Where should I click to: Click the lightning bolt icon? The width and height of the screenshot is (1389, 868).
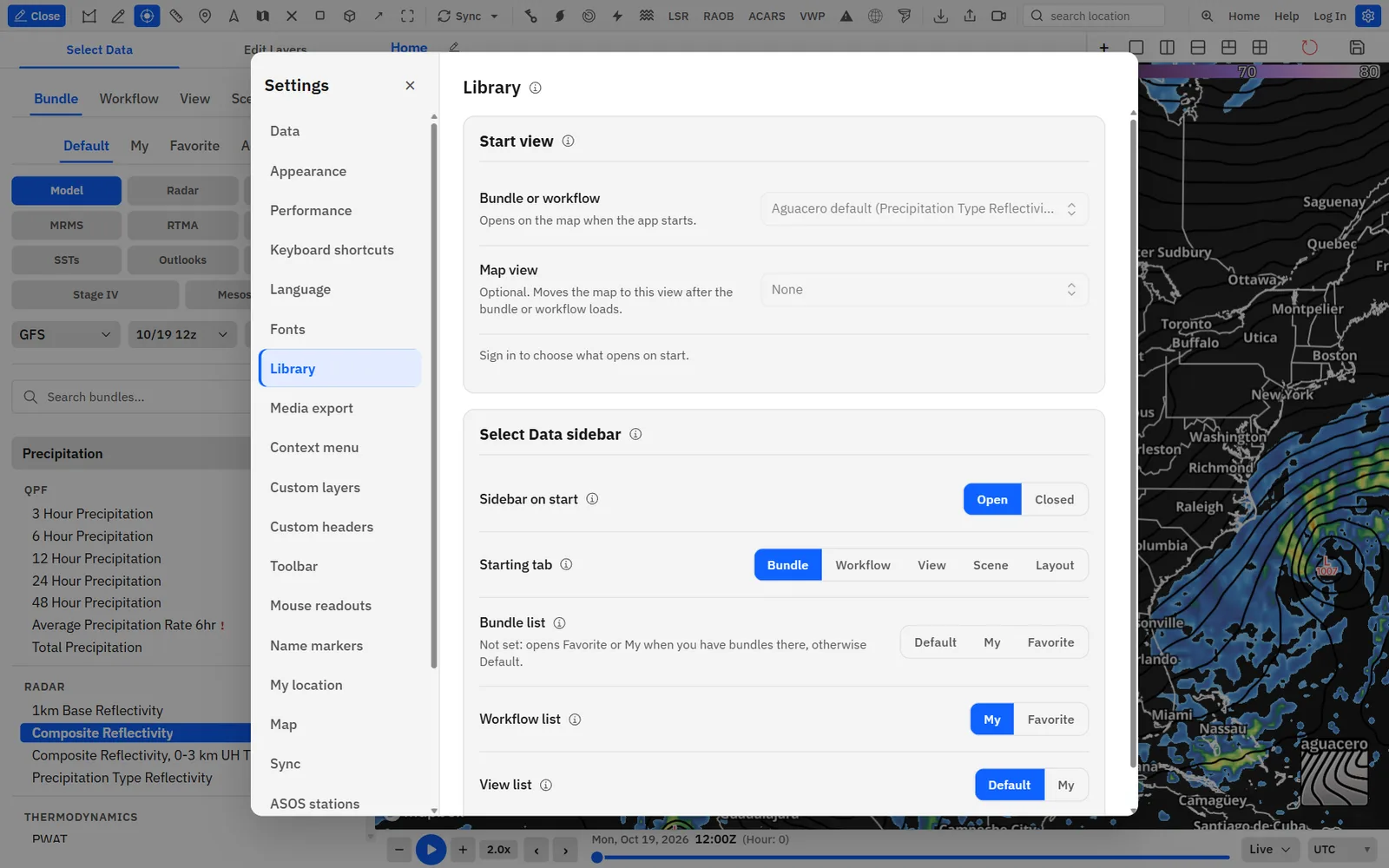point(617,16)
